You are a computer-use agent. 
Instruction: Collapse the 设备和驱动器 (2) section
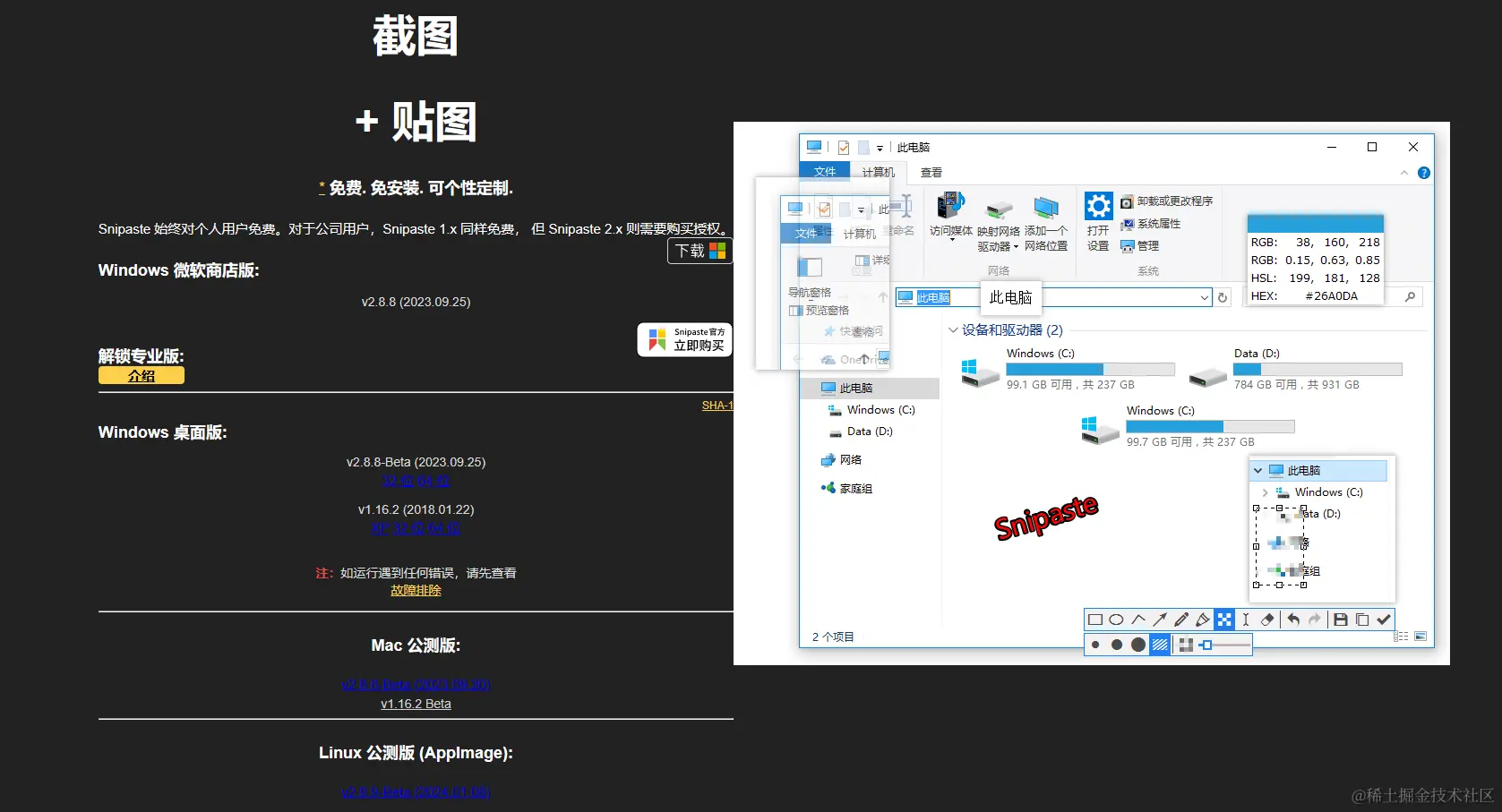(952, 329)
